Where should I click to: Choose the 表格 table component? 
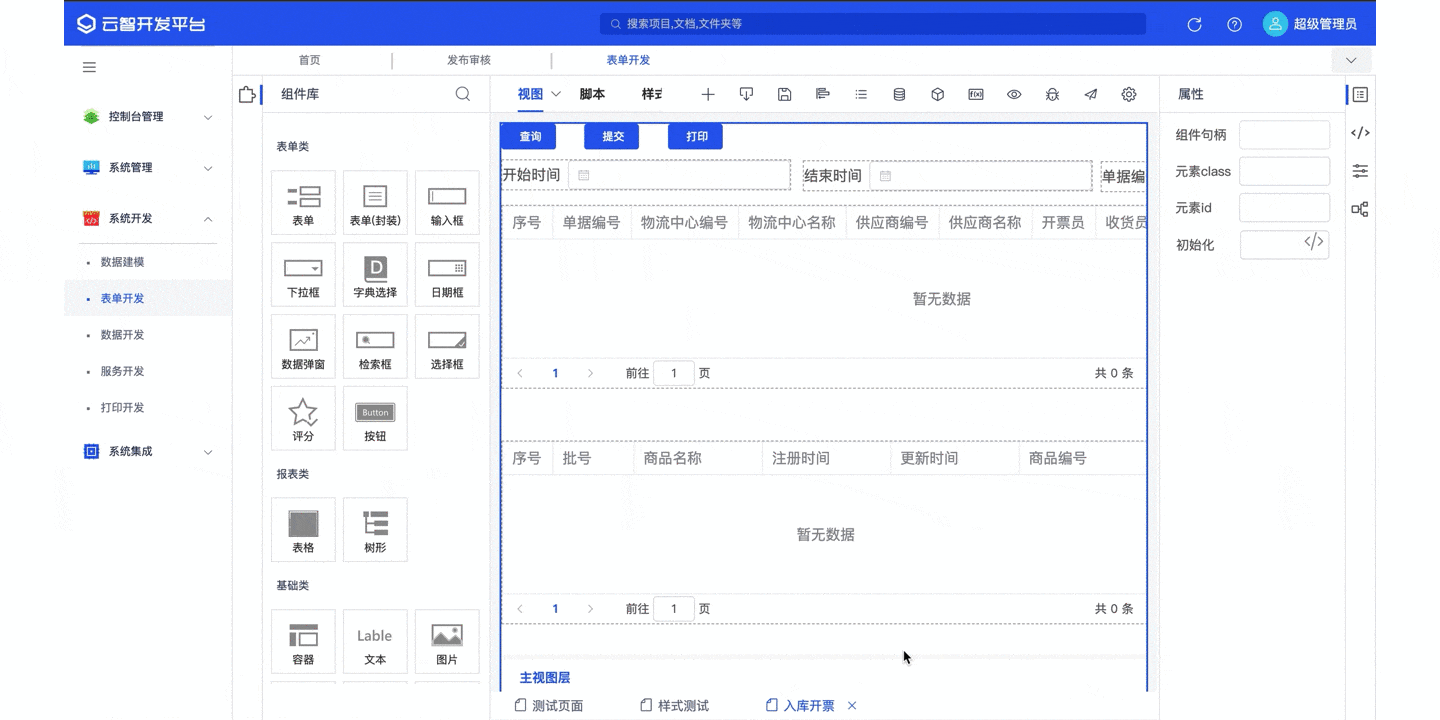[x=303, y=530]
